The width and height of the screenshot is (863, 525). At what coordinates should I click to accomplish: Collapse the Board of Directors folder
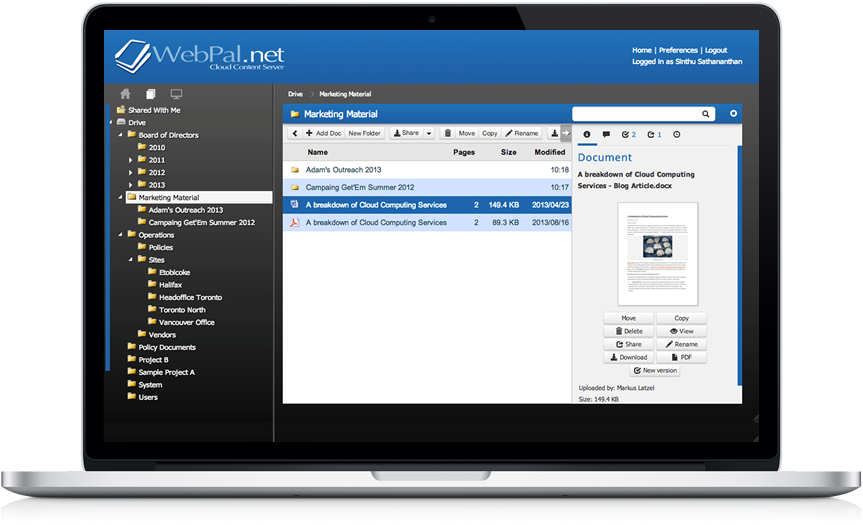pyautogui.click(x=120, y=135)
